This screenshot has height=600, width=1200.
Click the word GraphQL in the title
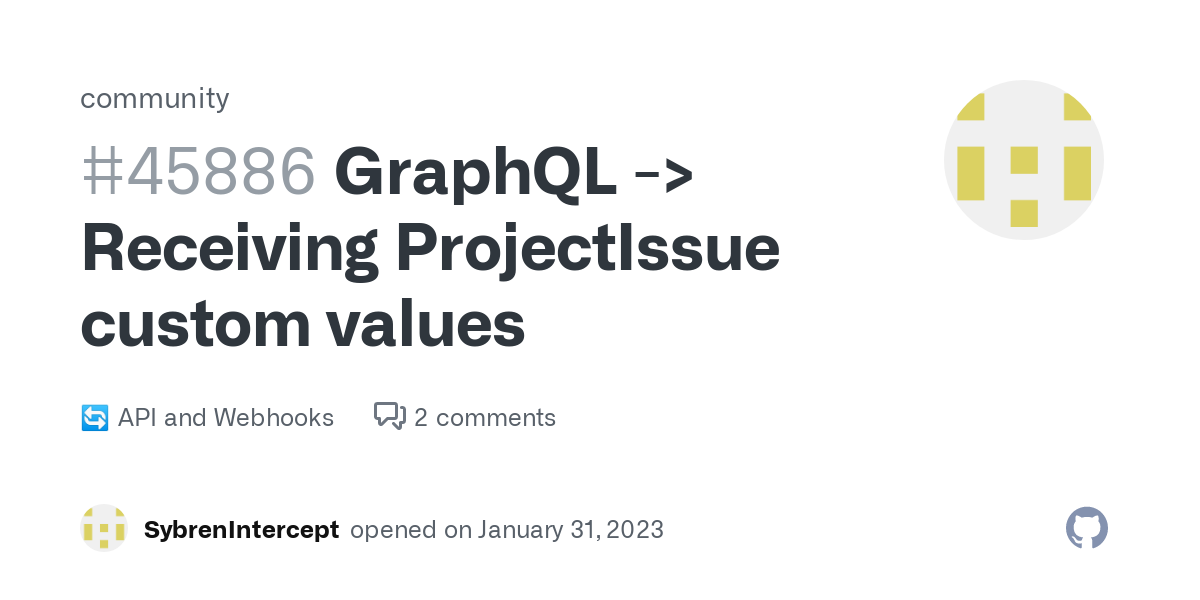click(476, 174)
